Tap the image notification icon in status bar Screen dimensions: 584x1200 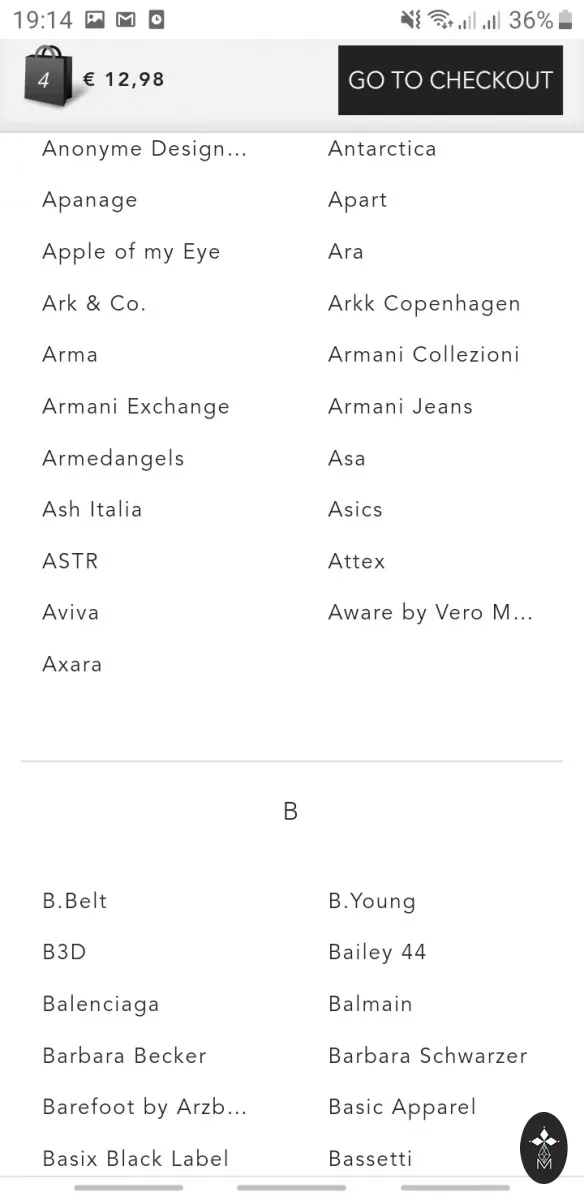point(95,19)
